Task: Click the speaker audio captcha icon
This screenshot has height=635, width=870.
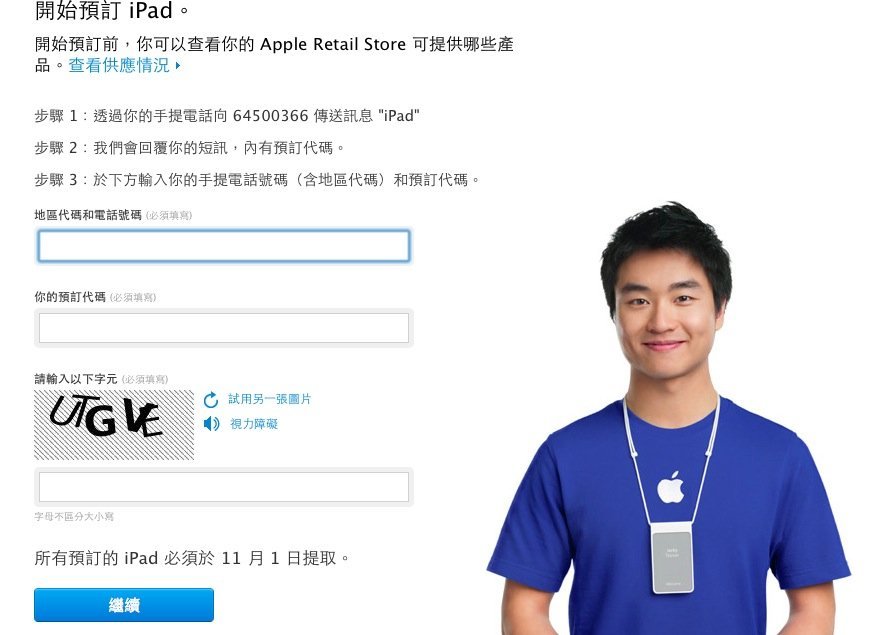Action: point(211,424)
